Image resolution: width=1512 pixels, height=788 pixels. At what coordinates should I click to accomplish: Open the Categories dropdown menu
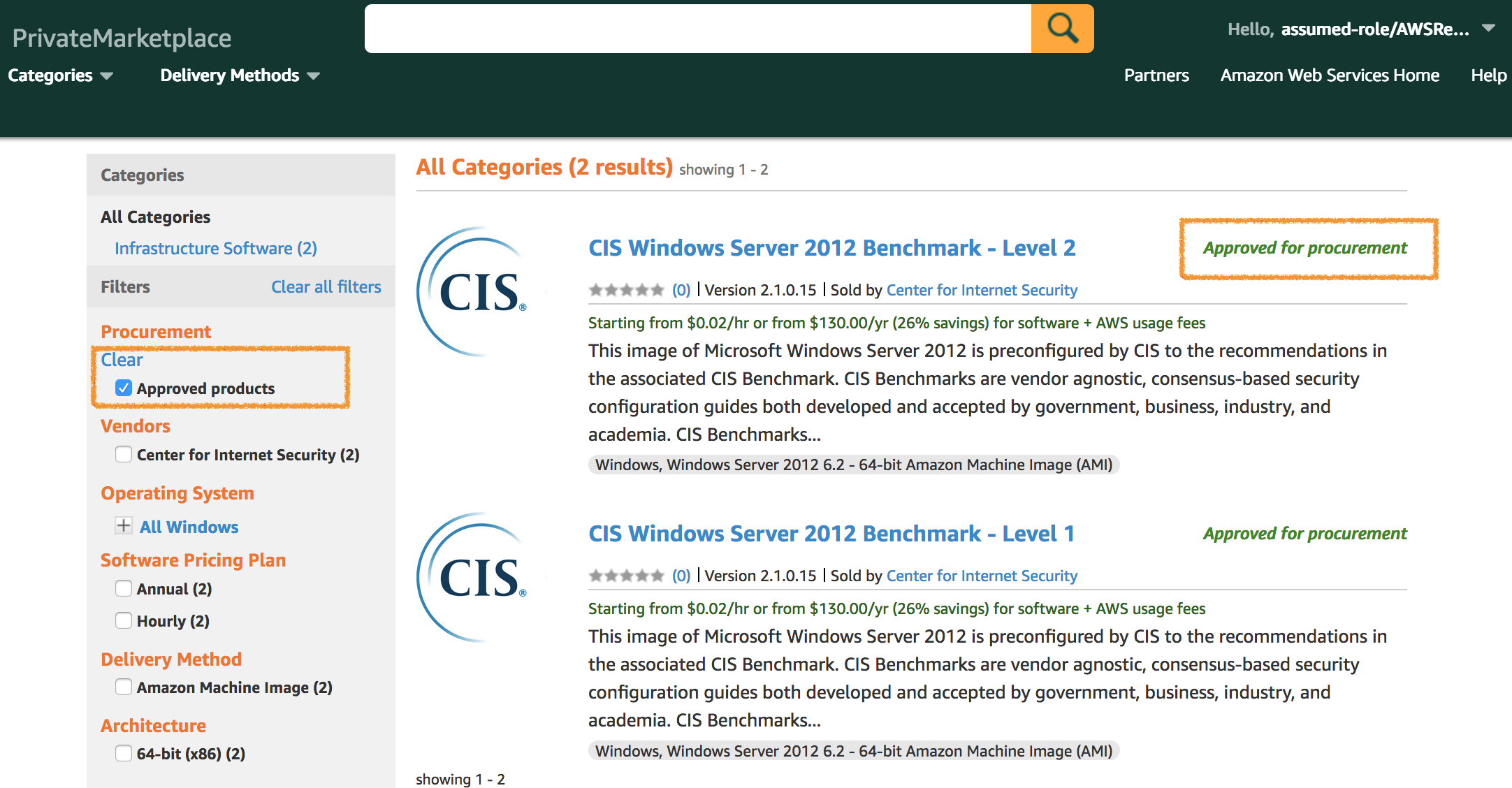point(60,75)
